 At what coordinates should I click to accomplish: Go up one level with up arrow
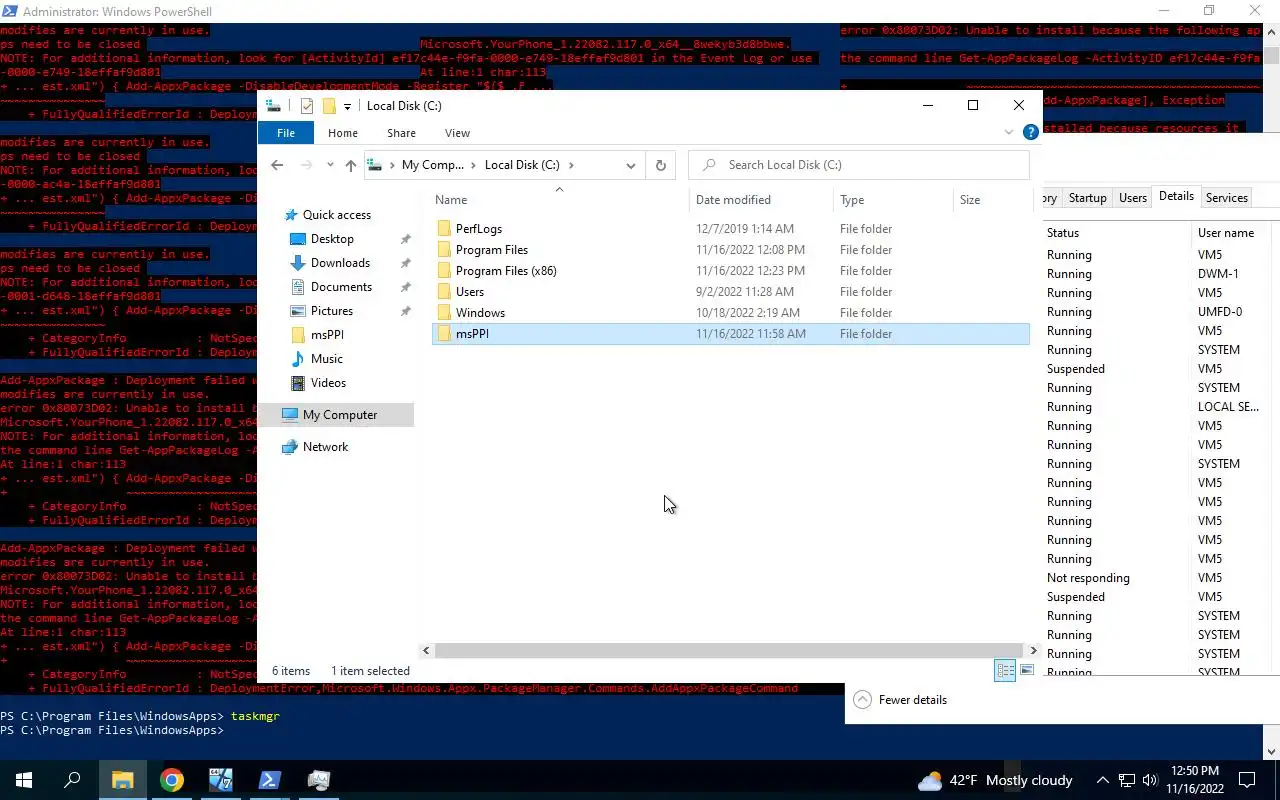point(350,165)
